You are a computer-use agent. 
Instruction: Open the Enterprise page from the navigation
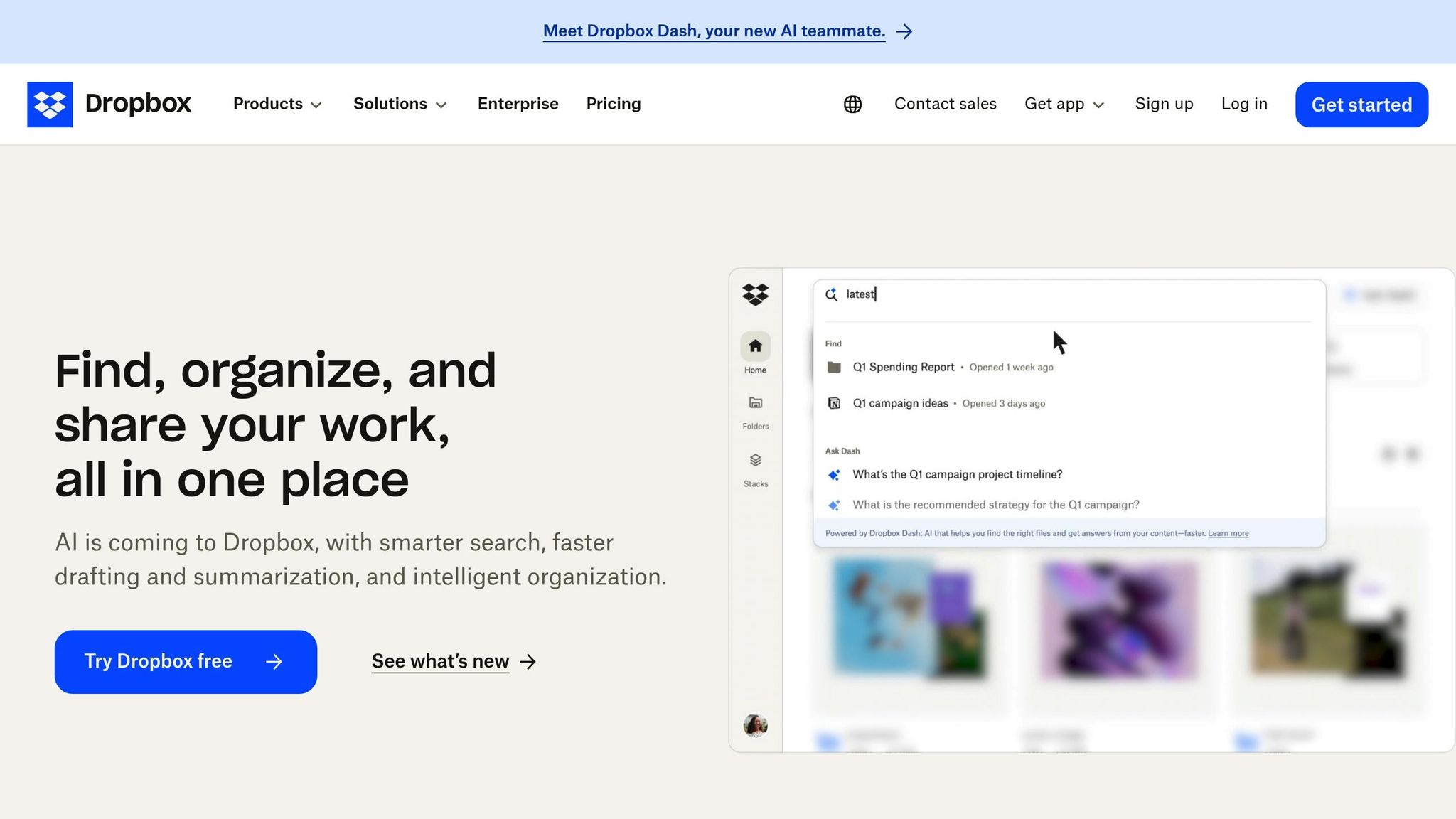(518, 104)
